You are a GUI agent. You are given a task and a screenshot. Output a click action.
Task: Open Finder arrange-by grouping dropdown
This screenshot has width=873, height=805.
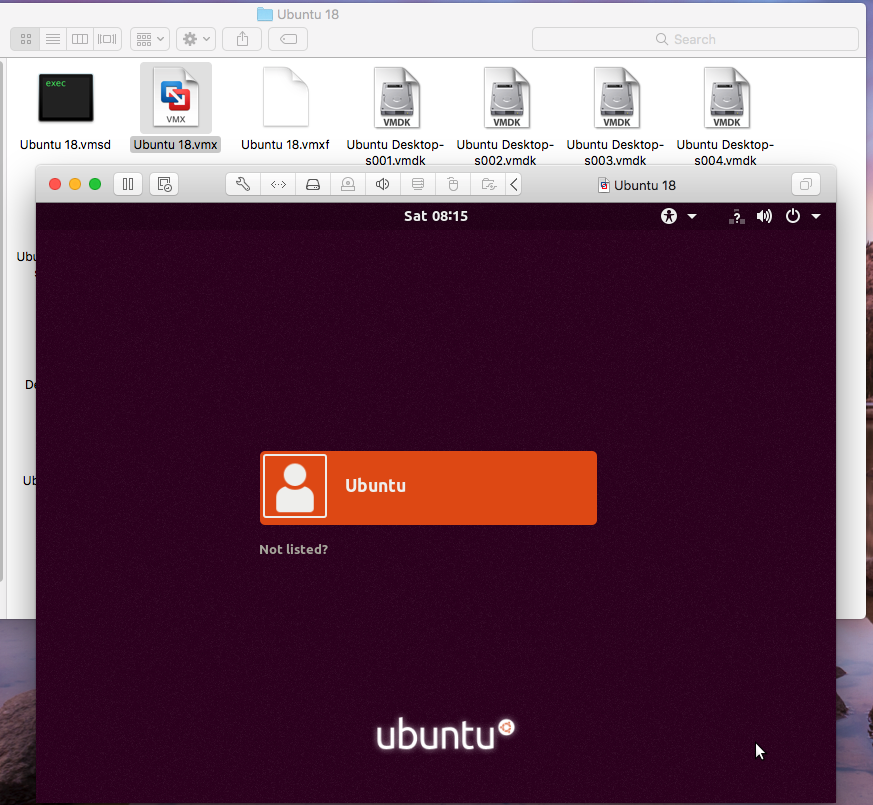pyautogui.click(x=150, y=39)
